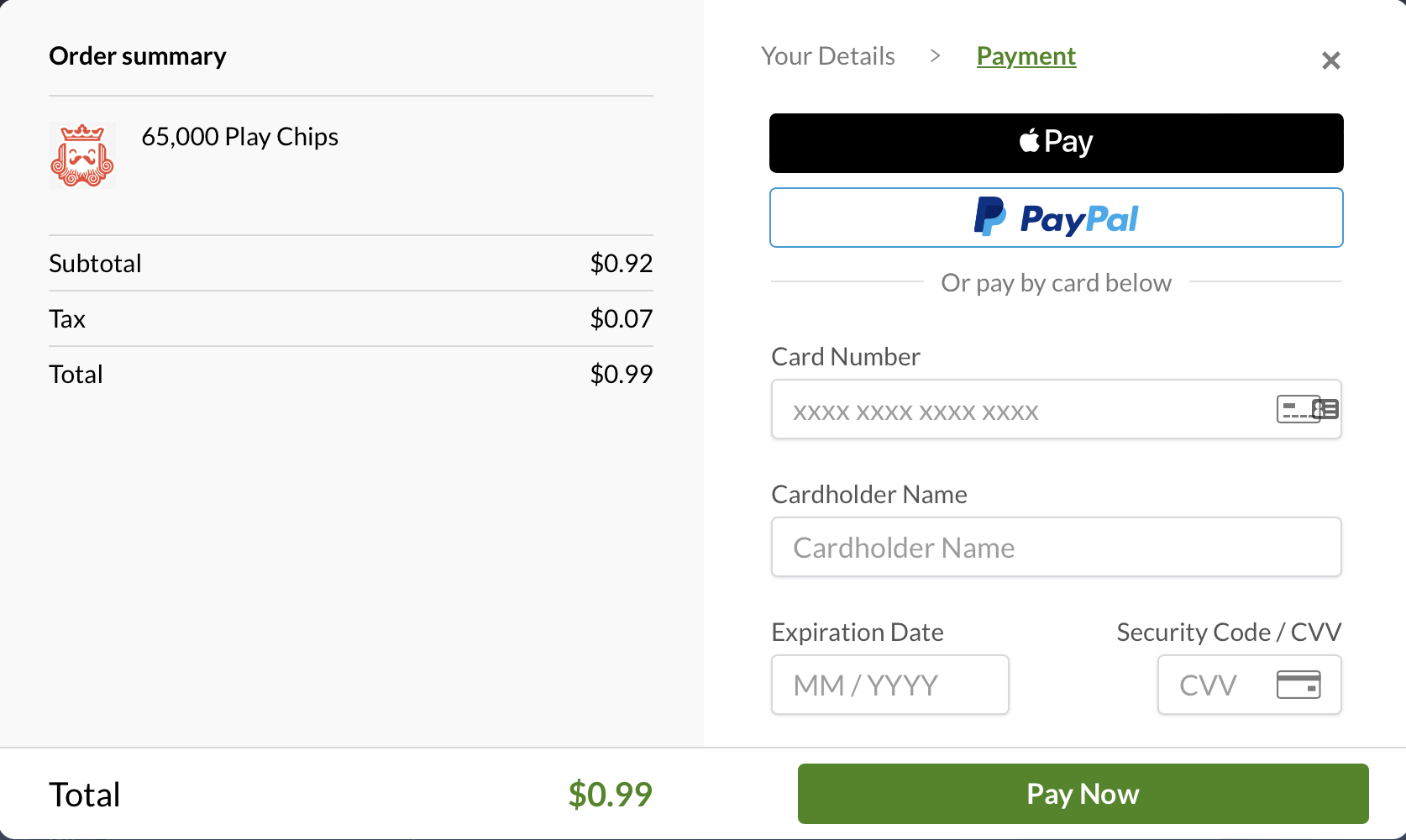1406x840 pixels.
Task: Select the Payment step tab
Action: 1026,55
